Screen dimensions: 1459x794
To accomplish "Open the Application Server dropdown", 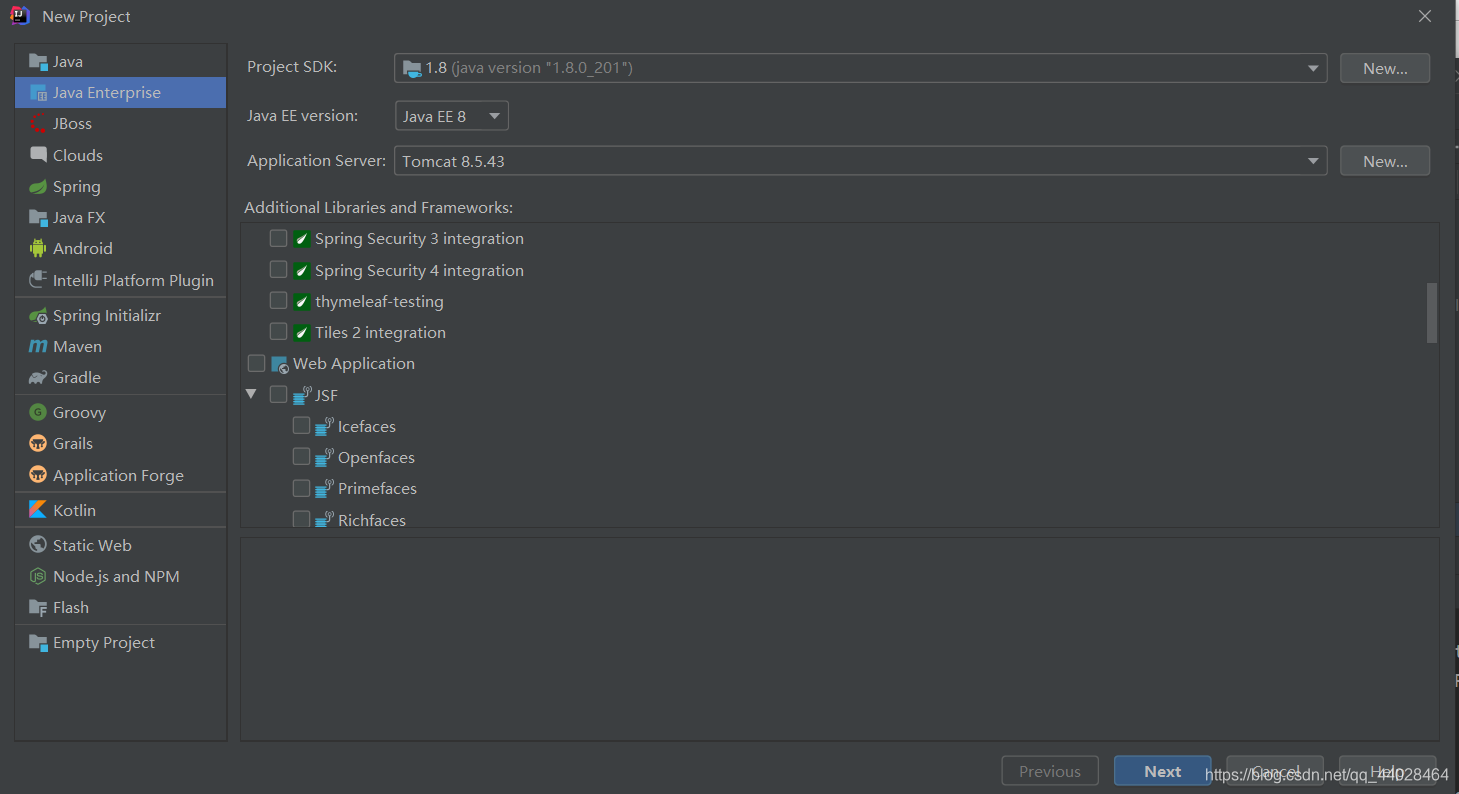I will (x=860, y=161).
